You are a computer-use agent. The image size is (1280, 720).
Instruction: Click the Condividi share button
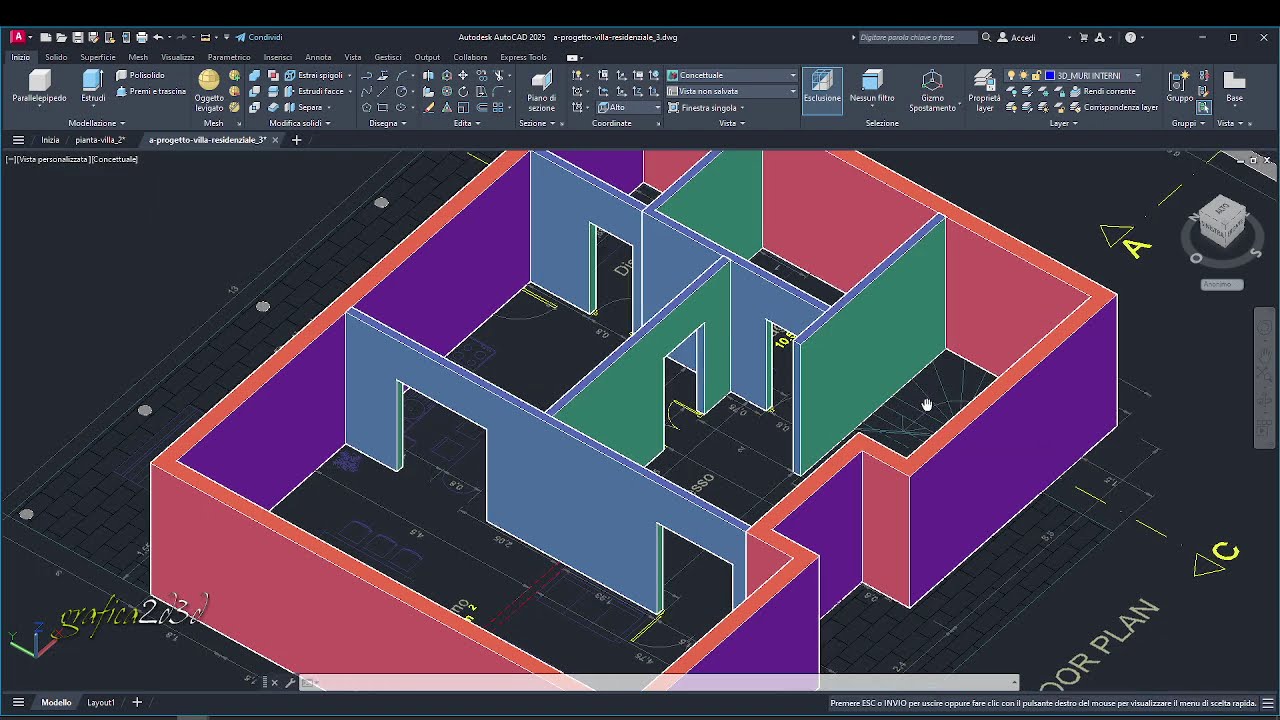(259, 37)
